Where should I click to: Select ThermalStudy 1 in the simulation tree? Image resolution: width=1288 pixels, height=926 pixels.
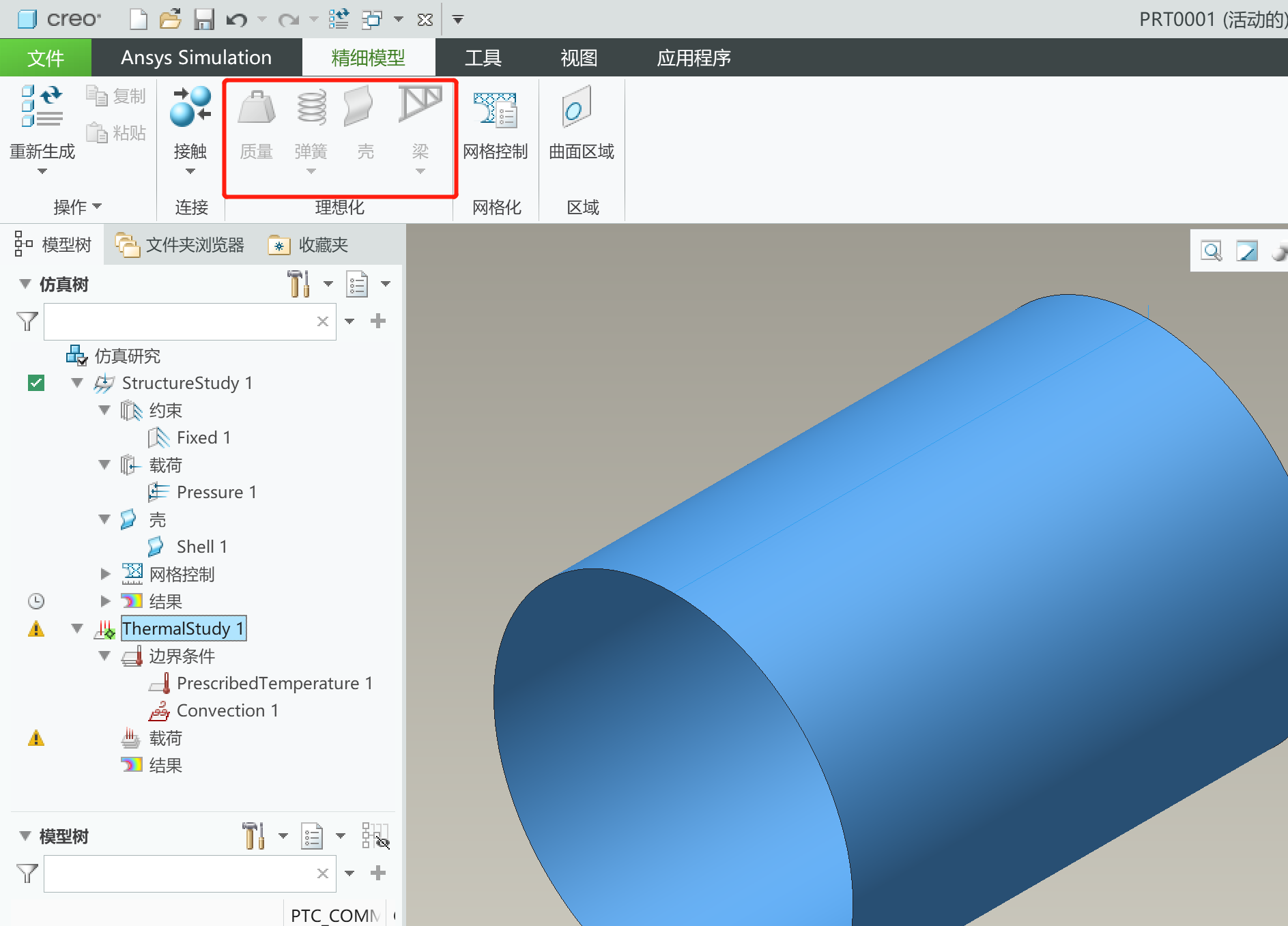pos(182,628)
